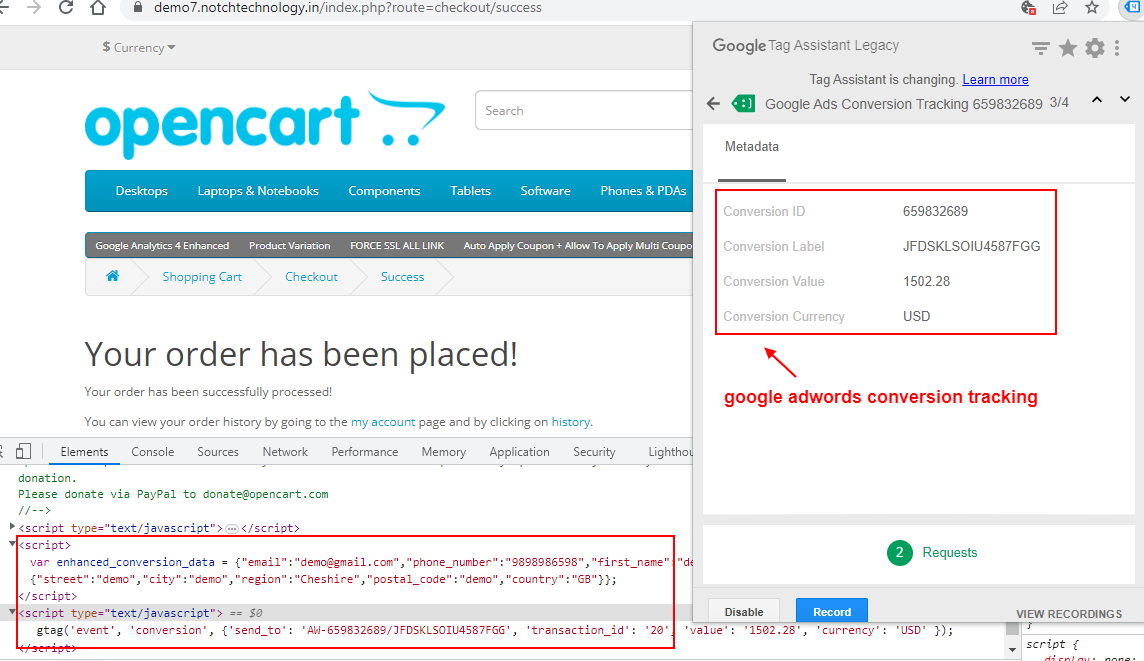1144x661 pixels.
Task: Click the green 2 requests badge
Action: click(899, 552)
